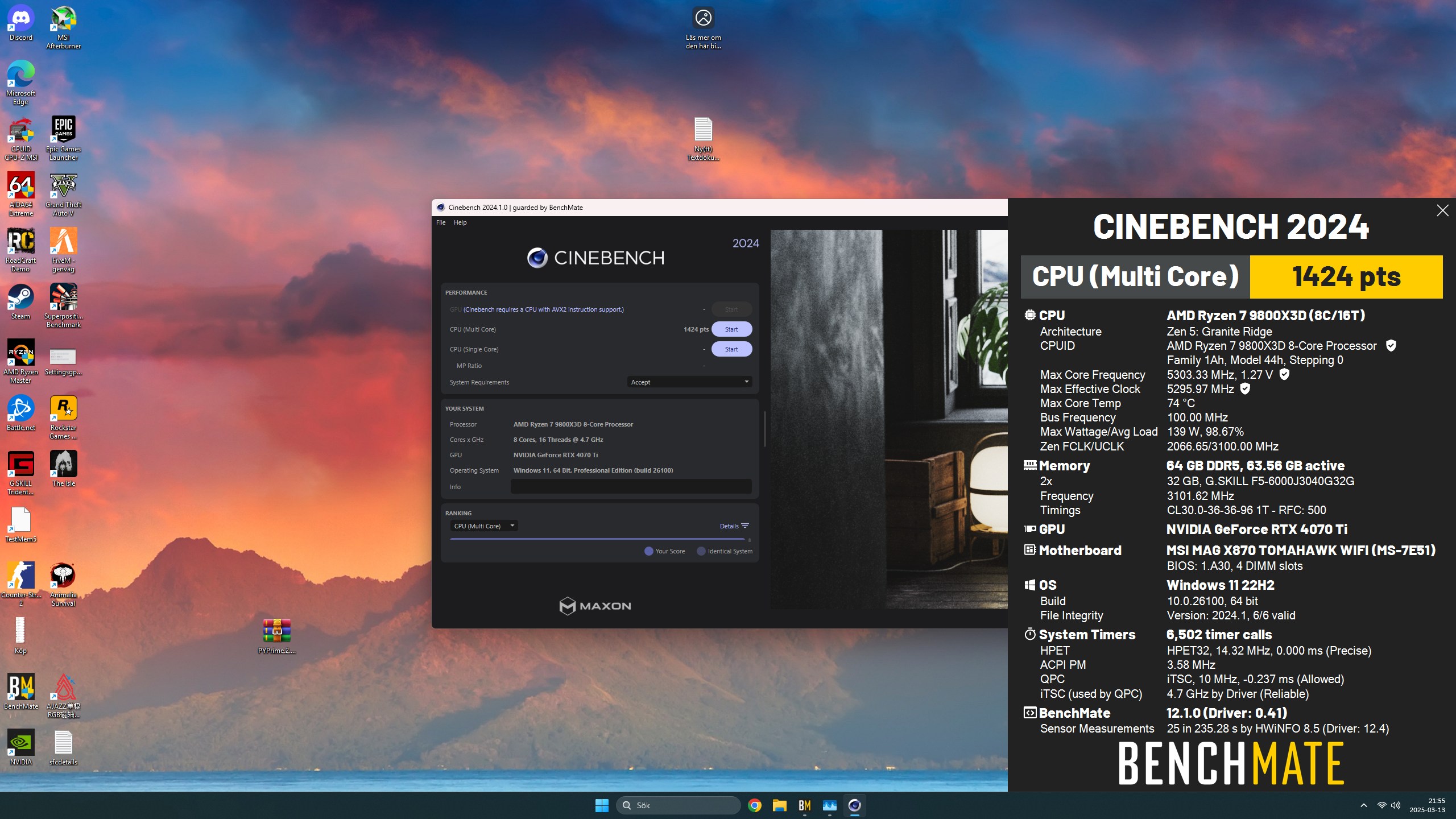Image resolution: width=1456 pixels, height=819 pixels.
Task: Select the Counter-Strike 2 desktop icon
Action: (x=21, y=585)
